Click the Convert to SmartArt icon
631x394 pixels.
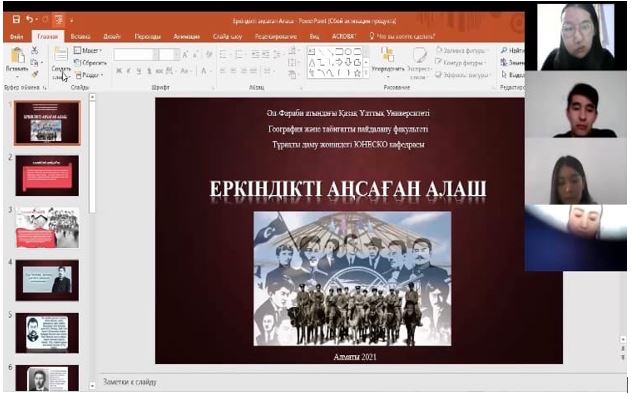[293, 74]
